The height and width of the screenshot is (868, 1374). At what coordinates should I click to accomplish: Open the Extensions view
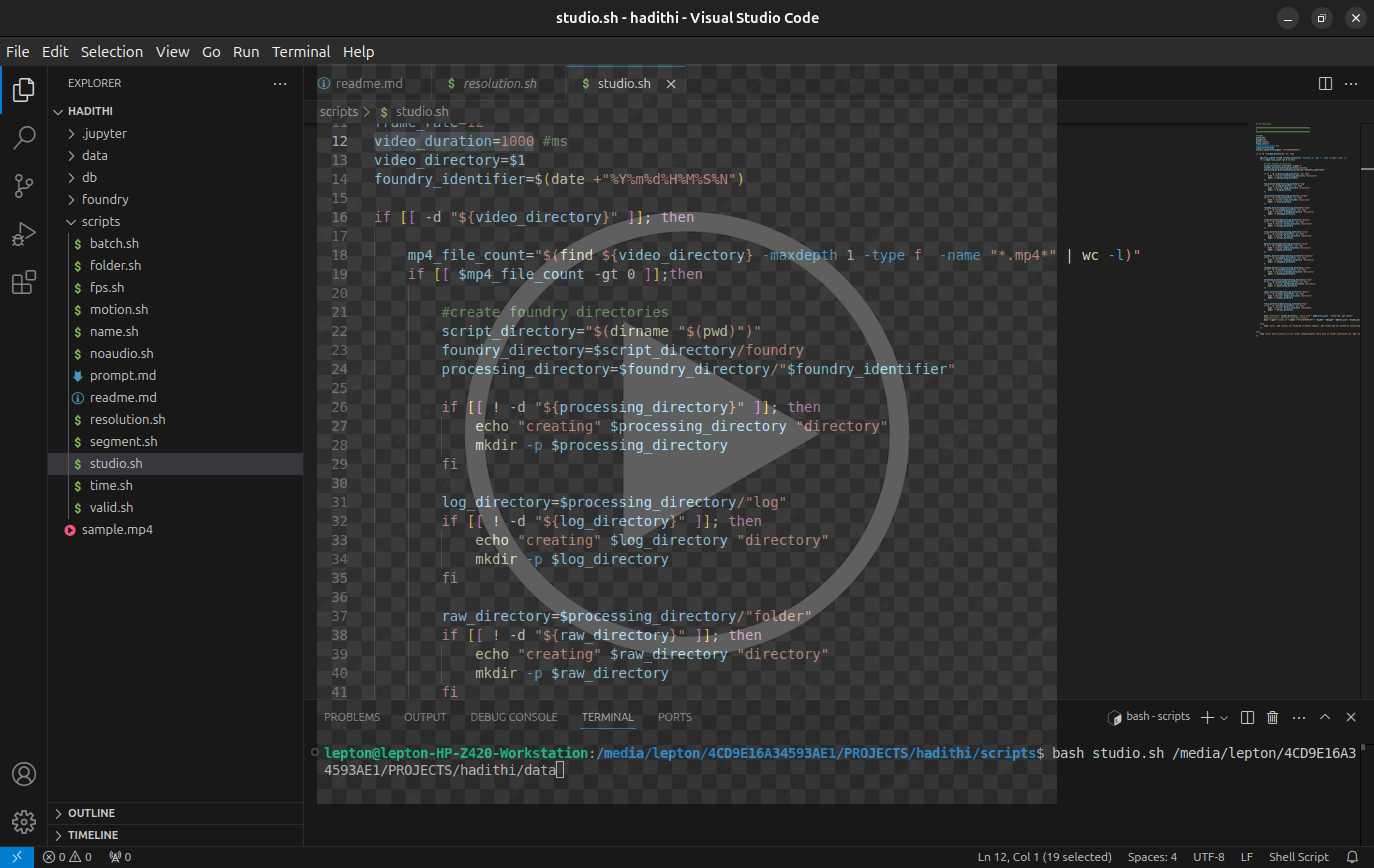24,284
